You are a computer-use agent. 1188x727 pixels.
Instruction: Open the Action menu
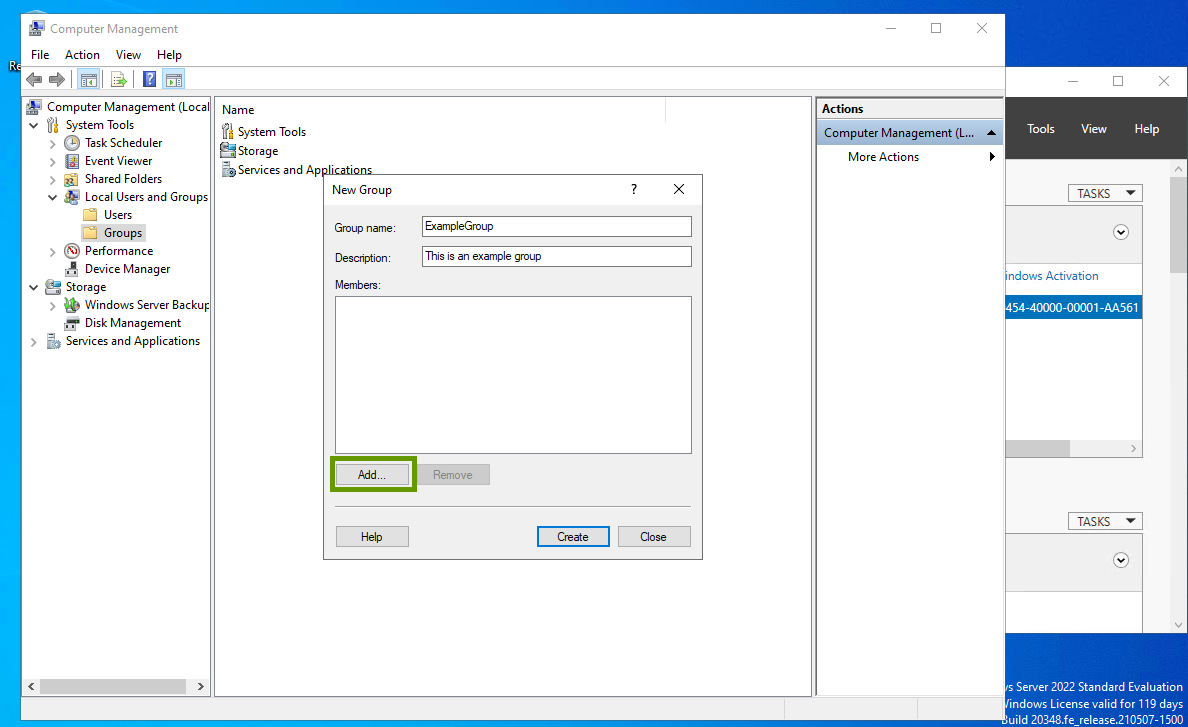pos(82,55)
